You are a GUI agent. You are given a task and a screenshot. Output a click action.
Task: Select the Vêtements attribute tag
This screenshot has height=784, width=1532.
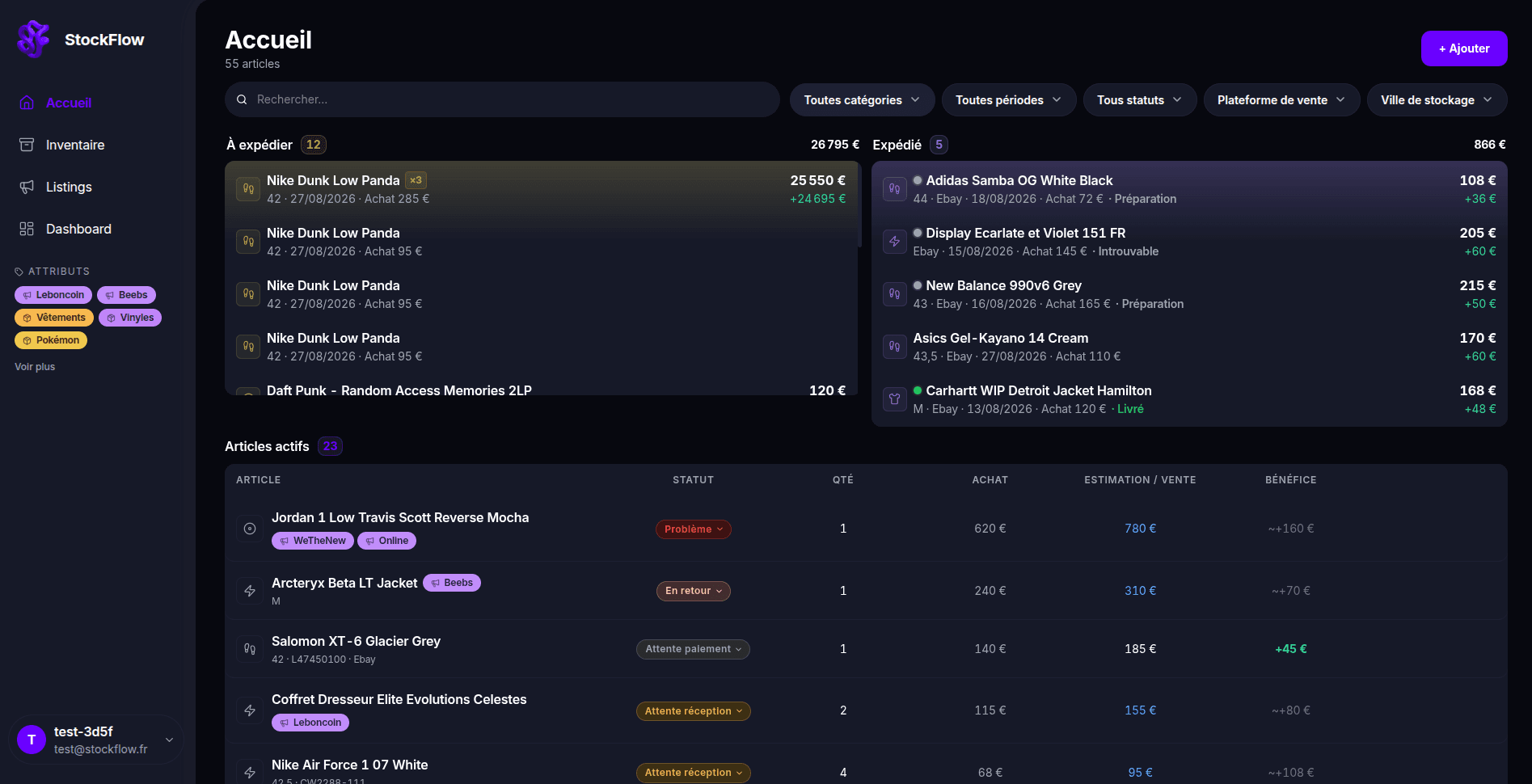[x=54, y=318]
